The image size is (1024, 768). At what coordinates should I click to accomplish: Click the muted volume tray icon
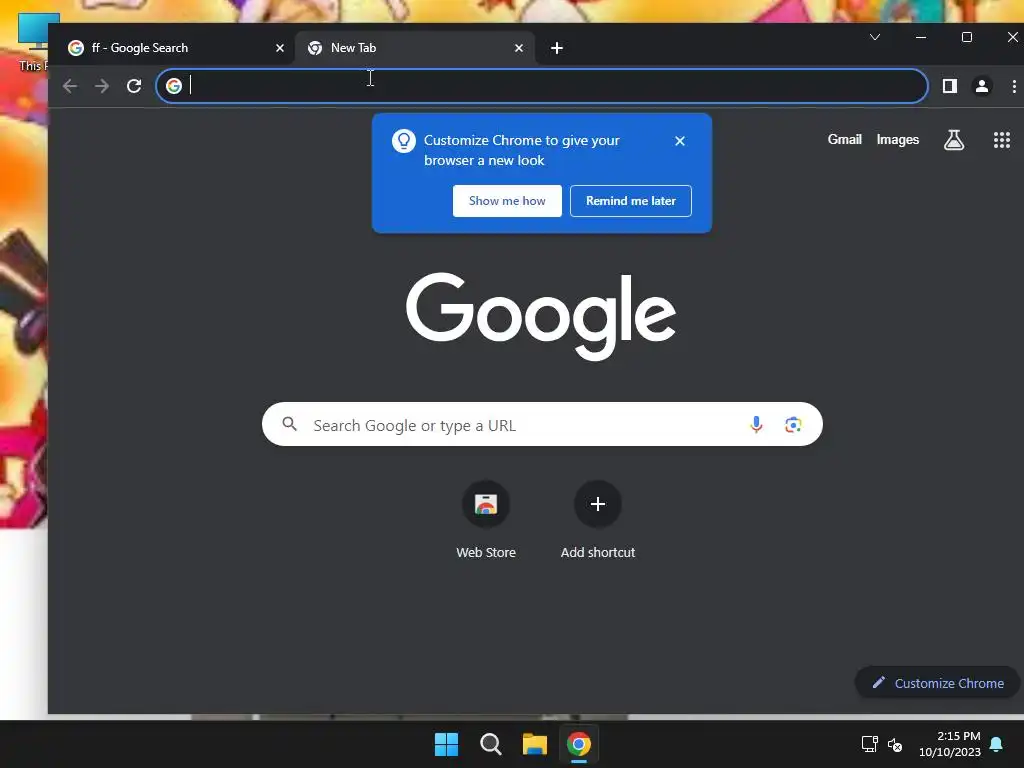[895, 744]
